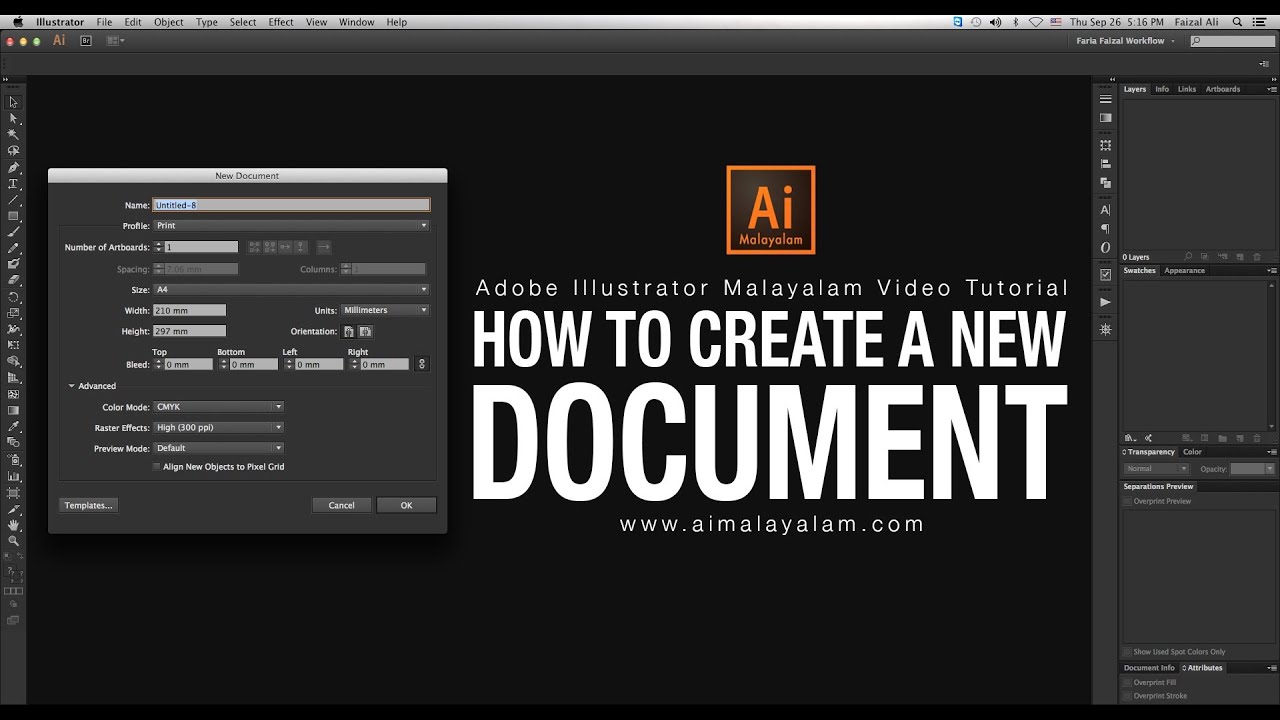Click the Top bleed stepper arrows

tap(158, 365)
